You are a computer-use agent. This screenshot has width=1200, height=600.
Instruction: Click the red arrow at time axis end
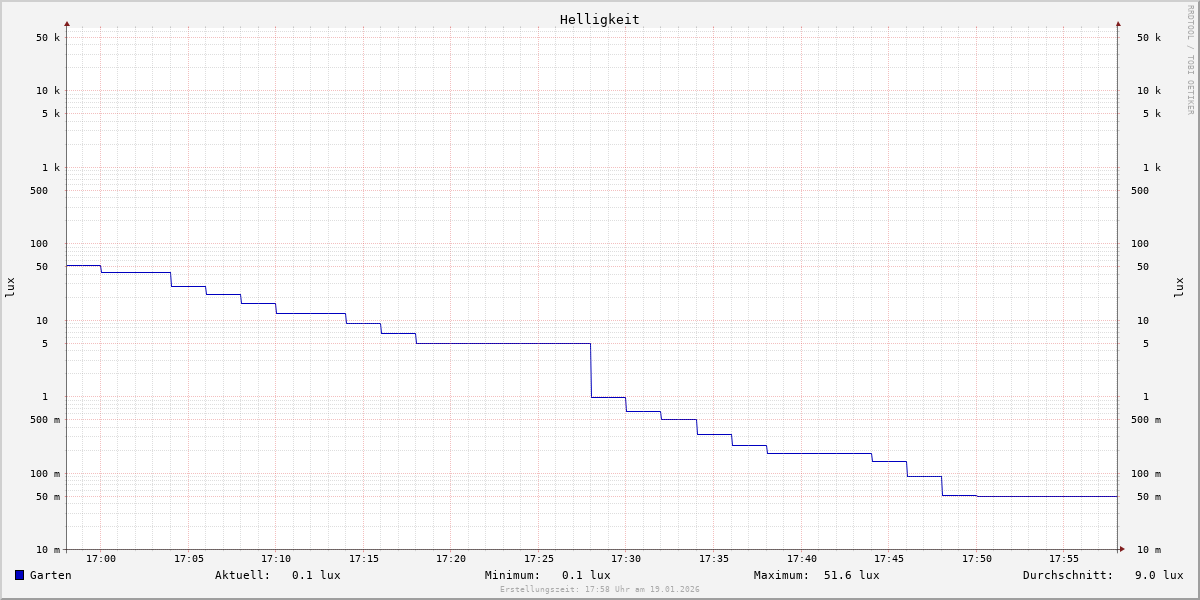(1122, 549)
